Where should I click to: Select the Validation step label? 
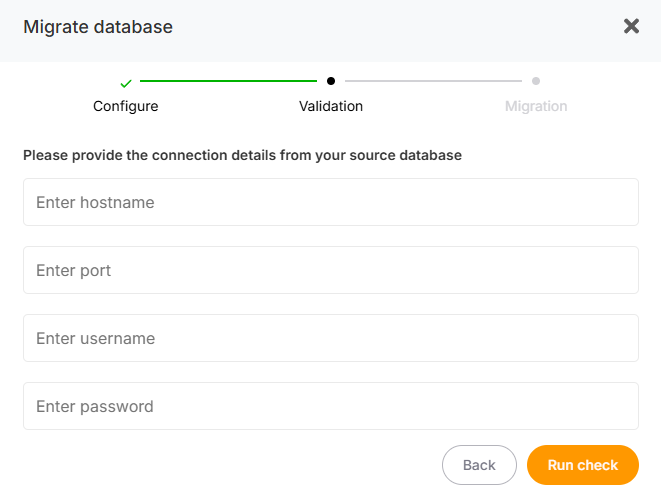tap(331, 106)
